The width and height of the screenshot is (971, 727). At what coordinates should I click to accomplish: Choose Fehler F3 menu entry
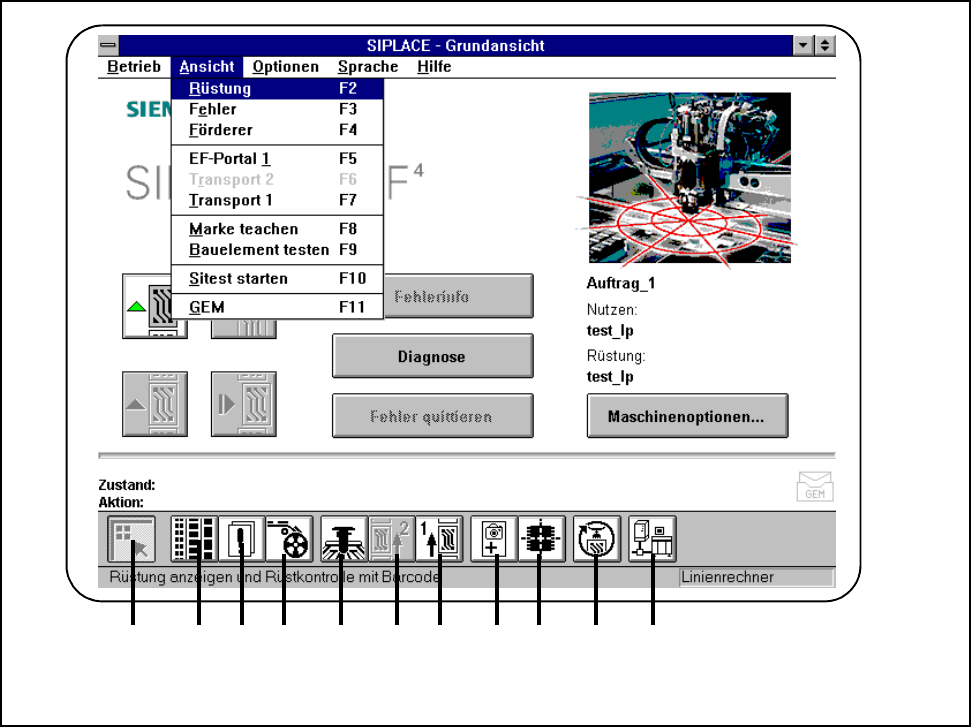tap(277, 109)
